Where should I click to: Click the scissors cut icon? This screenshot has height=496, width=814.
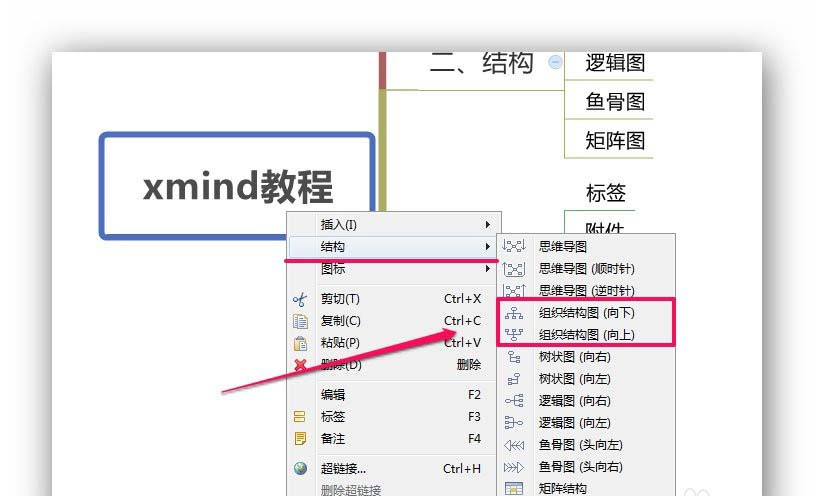(x=300, y=299)
